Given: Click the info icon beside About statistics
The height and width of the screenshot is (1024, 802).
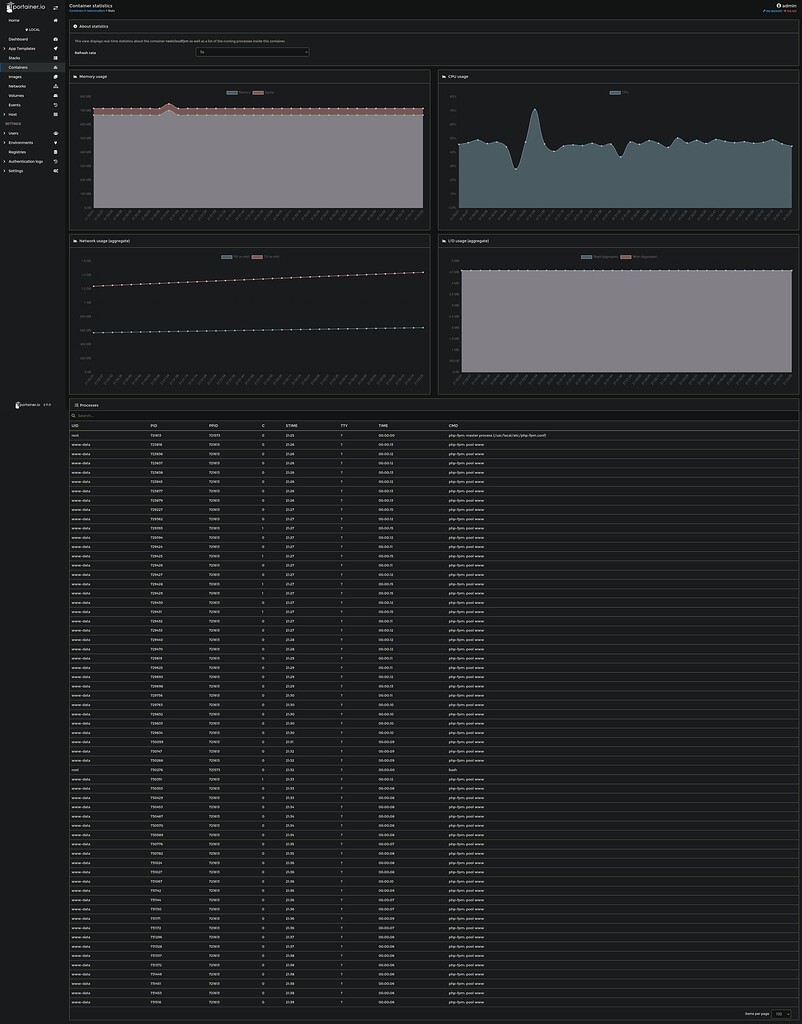Looking at the screenshot, I should [75, 26].
